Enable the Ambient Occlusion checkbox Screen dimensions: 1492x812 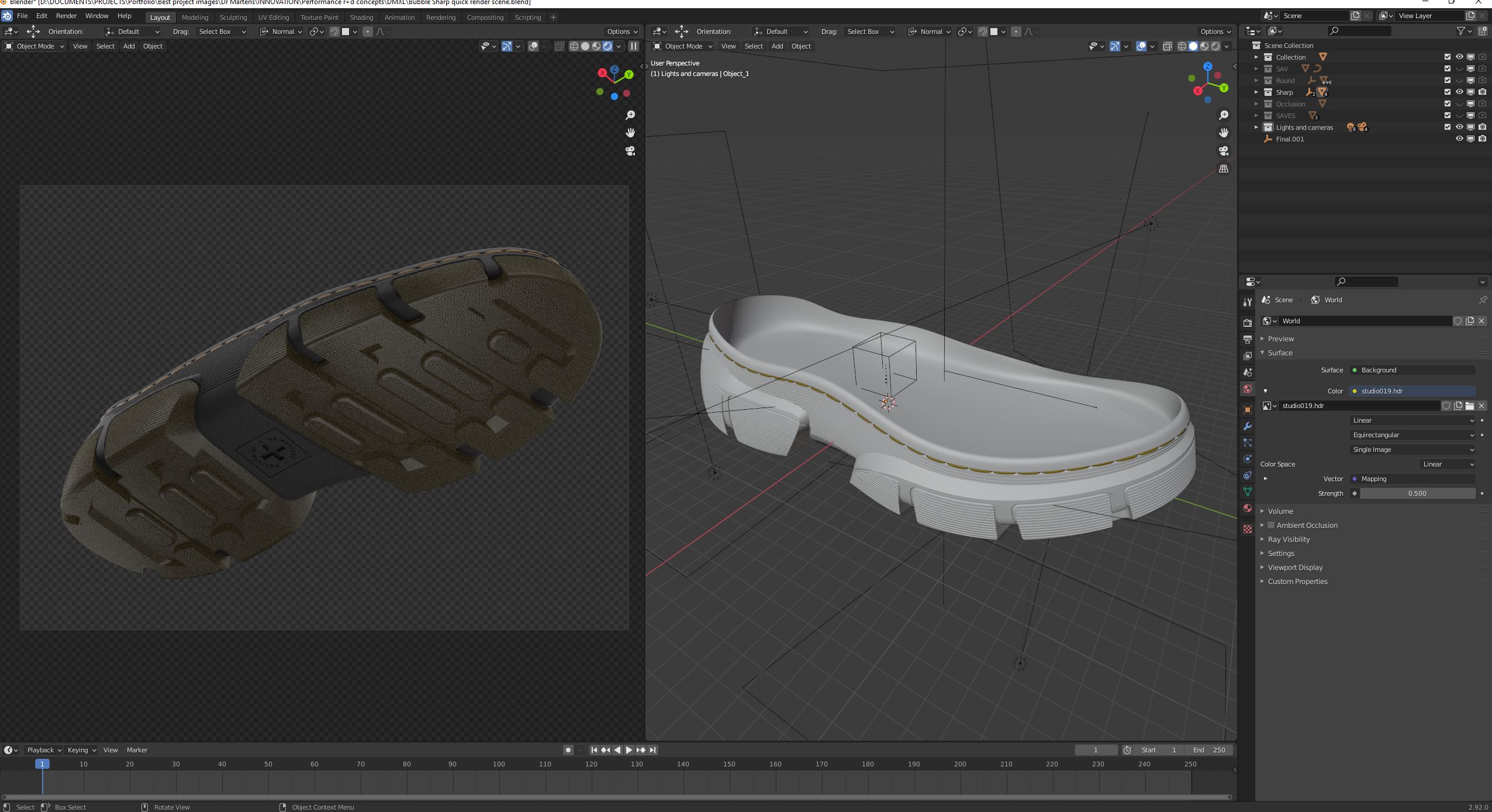[x=1271, y=526]
